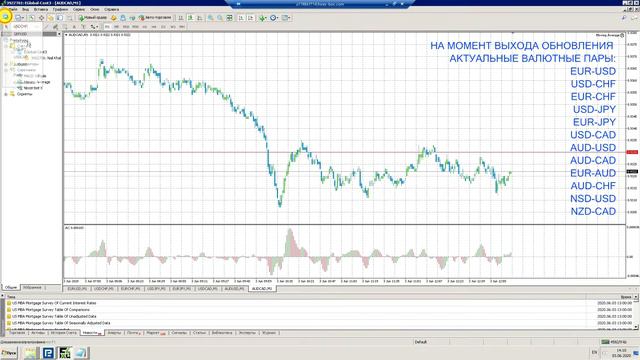This screenshot has width=640, height=360.
Task: Open the indicators list dropdown
Action: [x=263, y=18]
